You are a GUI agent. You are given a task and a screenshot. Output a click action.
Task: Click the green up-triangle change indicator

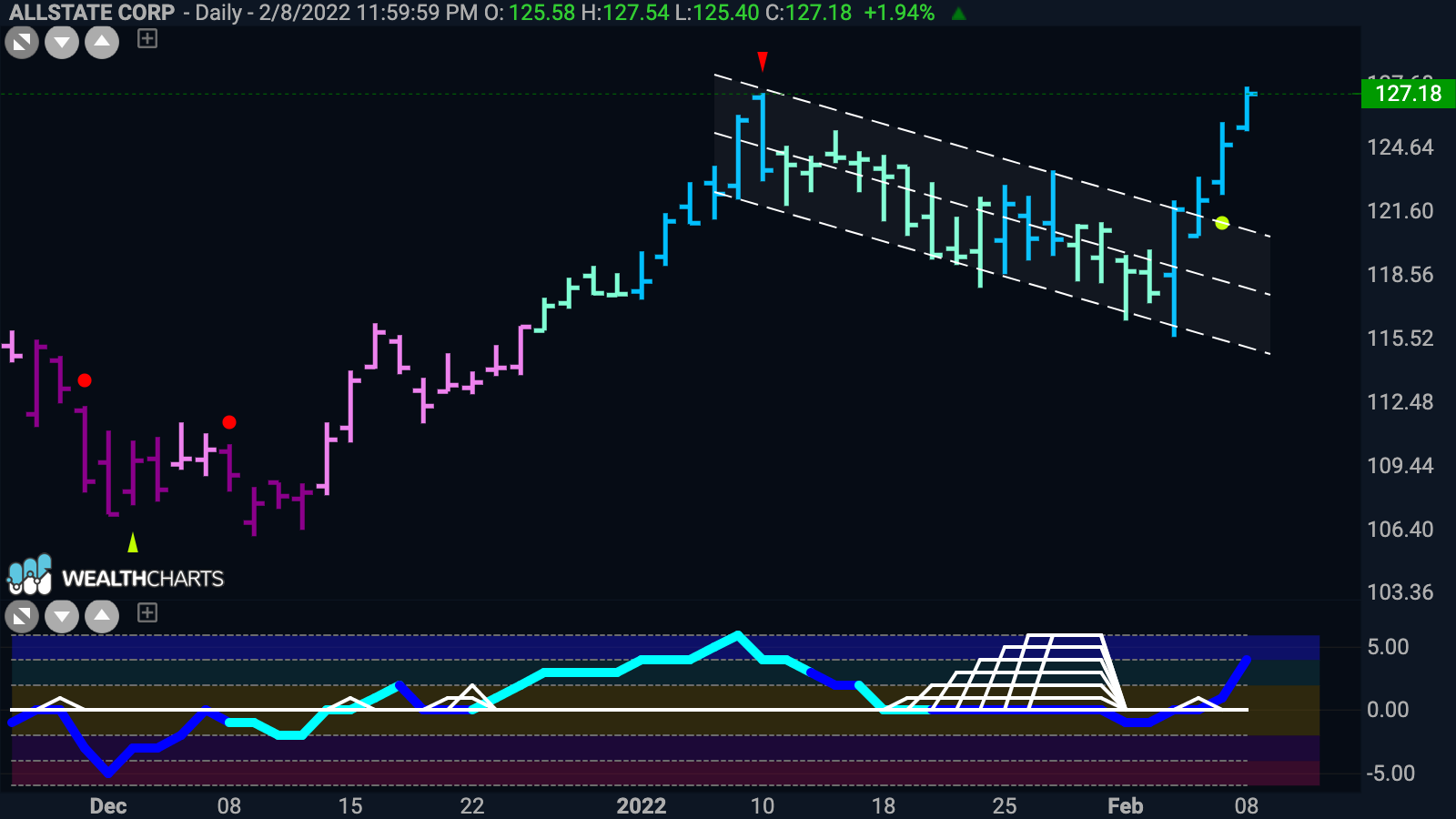958,14
